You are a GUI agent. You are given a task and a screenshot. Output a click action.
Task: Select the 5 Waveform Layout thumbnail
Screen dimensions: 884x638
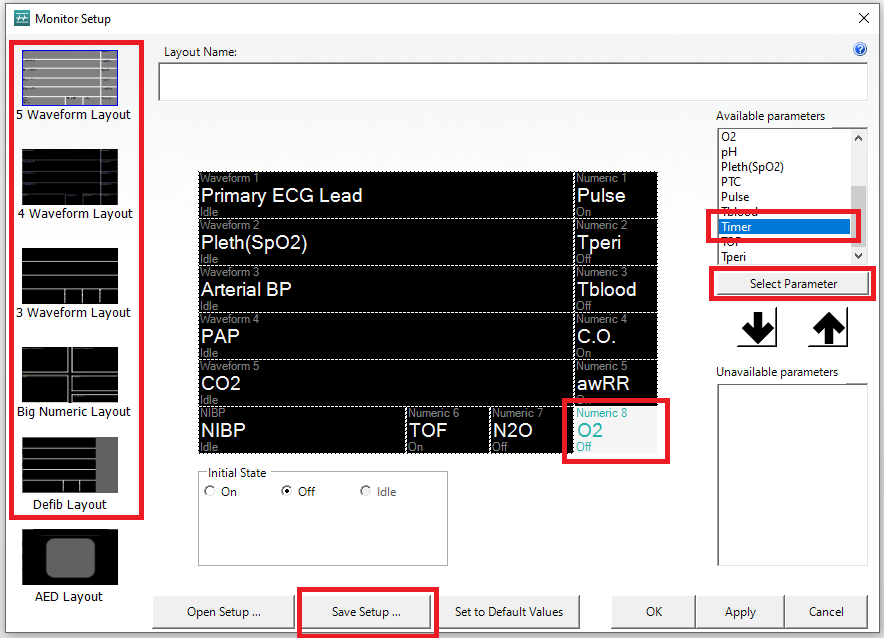[x=70, y=77]
